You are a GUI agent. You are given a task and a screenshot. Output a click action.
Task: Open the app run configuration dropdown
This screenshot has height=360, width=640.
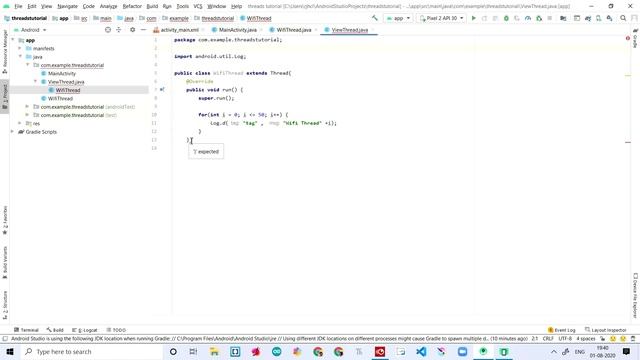point(398,18)
